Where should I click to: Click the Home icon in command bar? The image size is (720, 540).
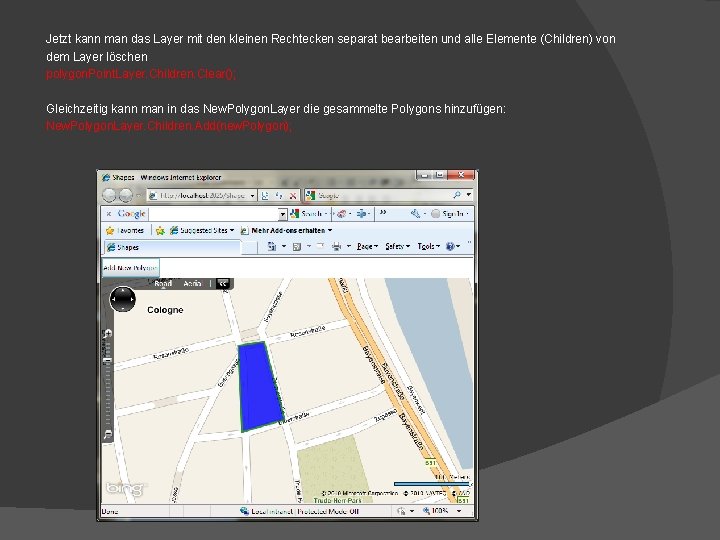coord(272,247)
